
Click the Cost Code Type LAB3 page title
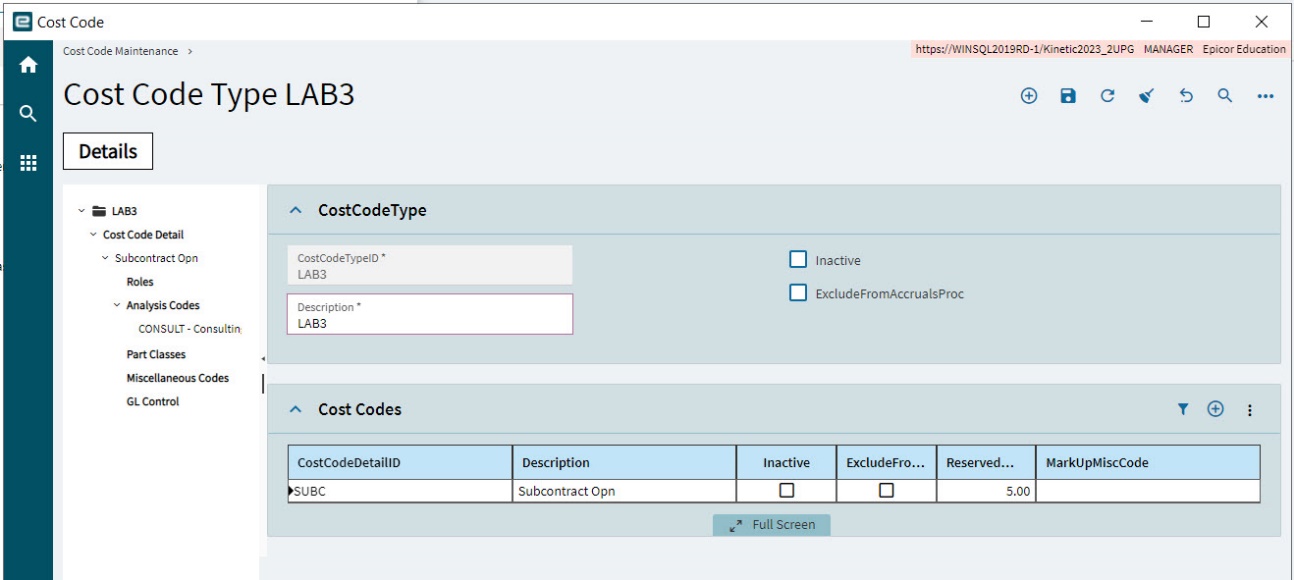209,95
